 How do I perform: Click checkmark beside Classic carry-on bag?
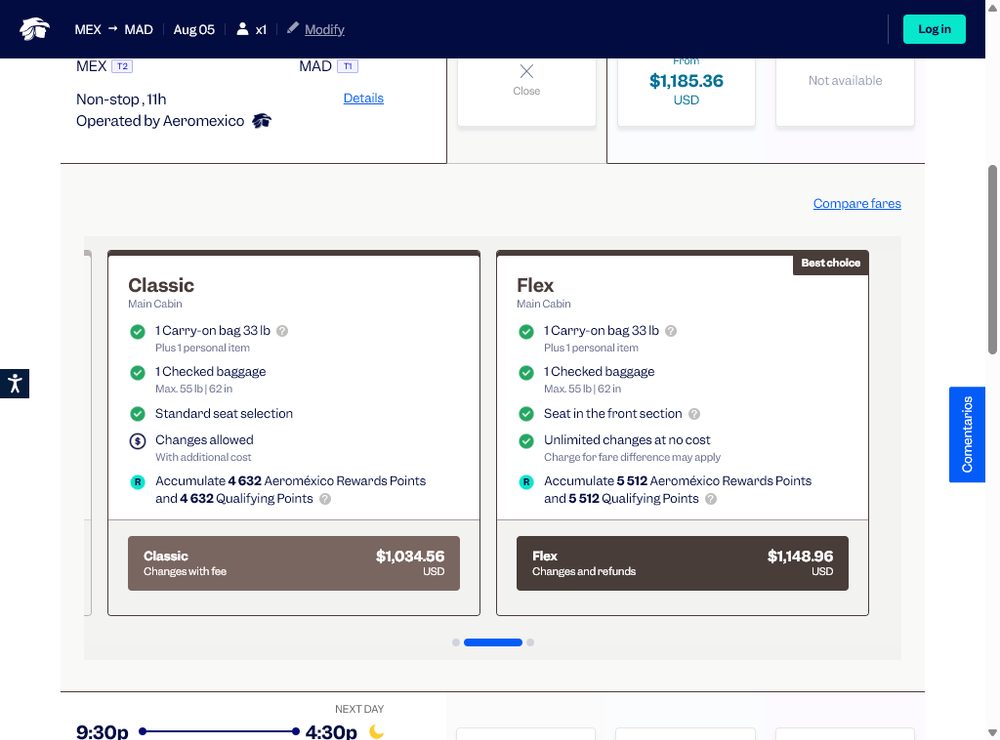click(137, 332)
